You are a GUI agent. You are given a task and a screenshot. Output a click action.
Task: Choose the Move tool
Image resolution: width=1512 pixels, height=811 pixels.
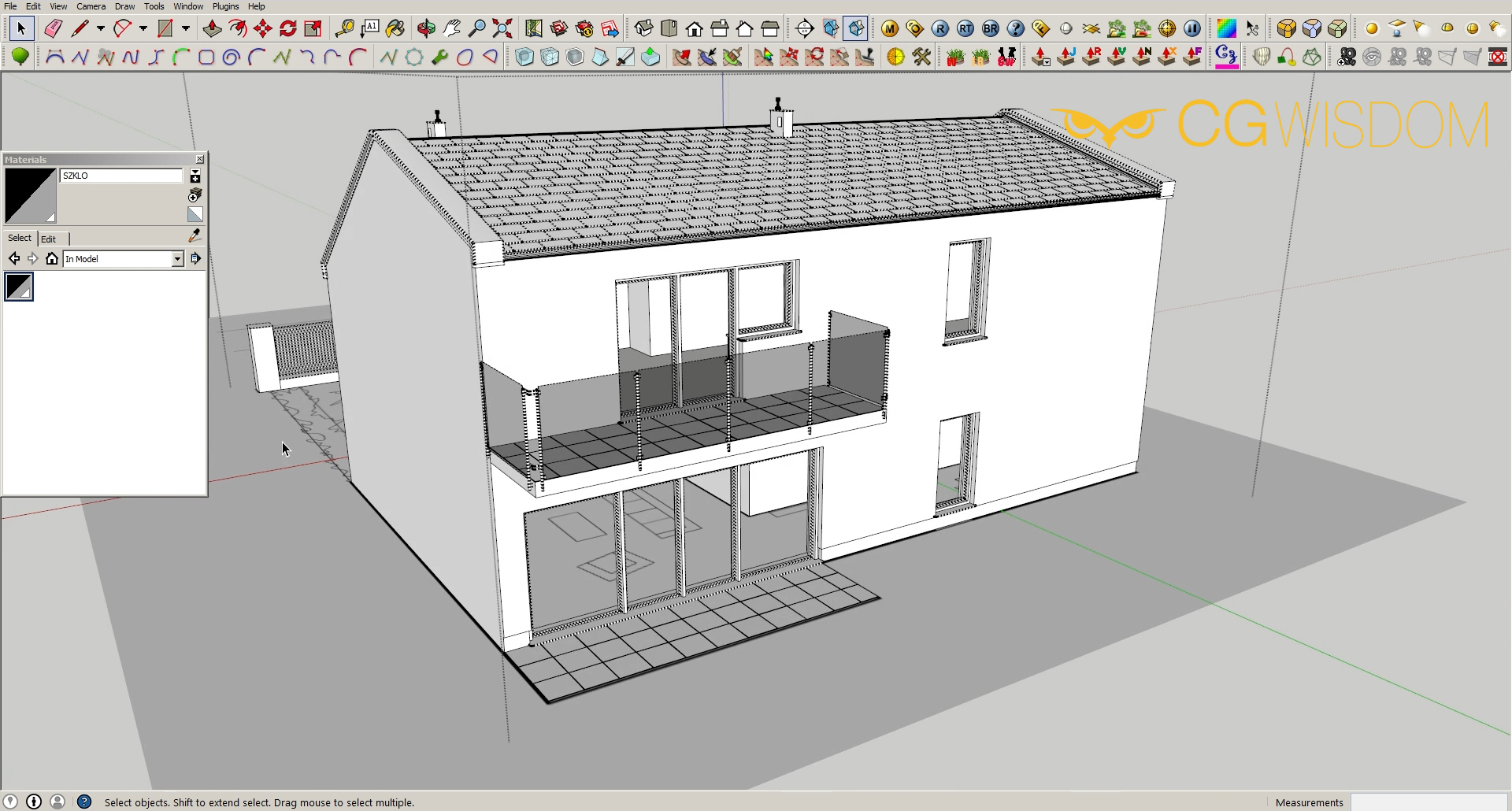tap(262, 29)
